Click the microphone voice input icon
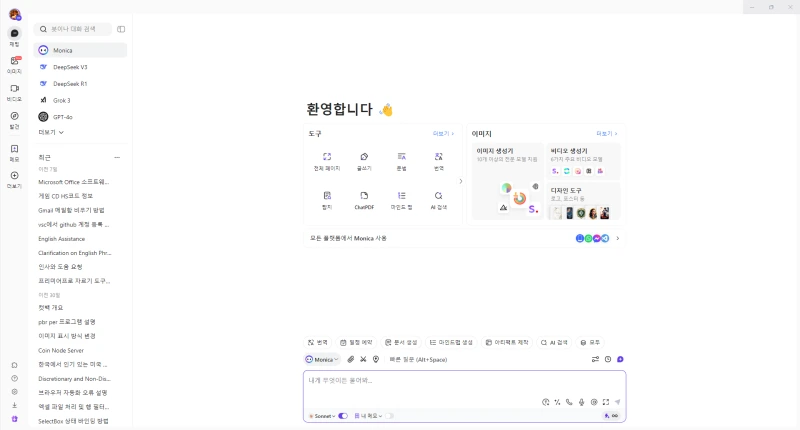The width and height of the screenshot is (800, 430). pyautogui.click(x=582, y=402)
